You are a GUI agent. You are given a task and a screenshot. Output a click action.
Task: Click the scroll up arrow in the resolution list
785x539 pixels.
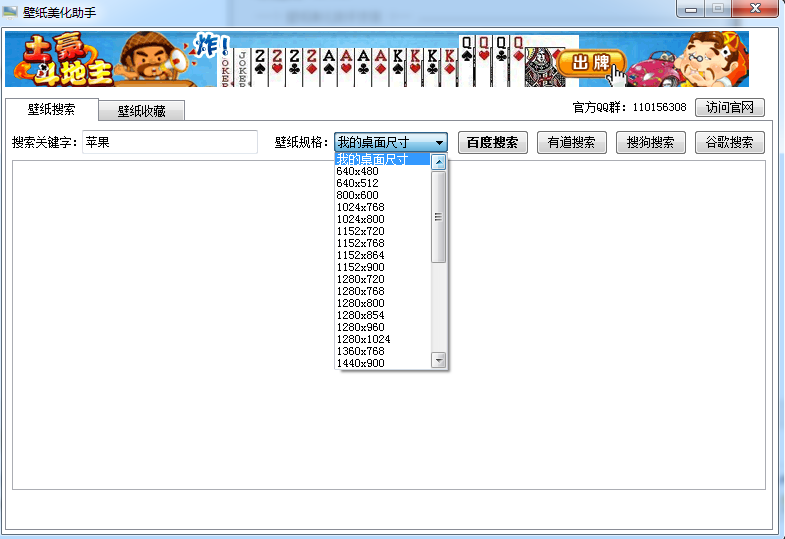coord(438,161)
